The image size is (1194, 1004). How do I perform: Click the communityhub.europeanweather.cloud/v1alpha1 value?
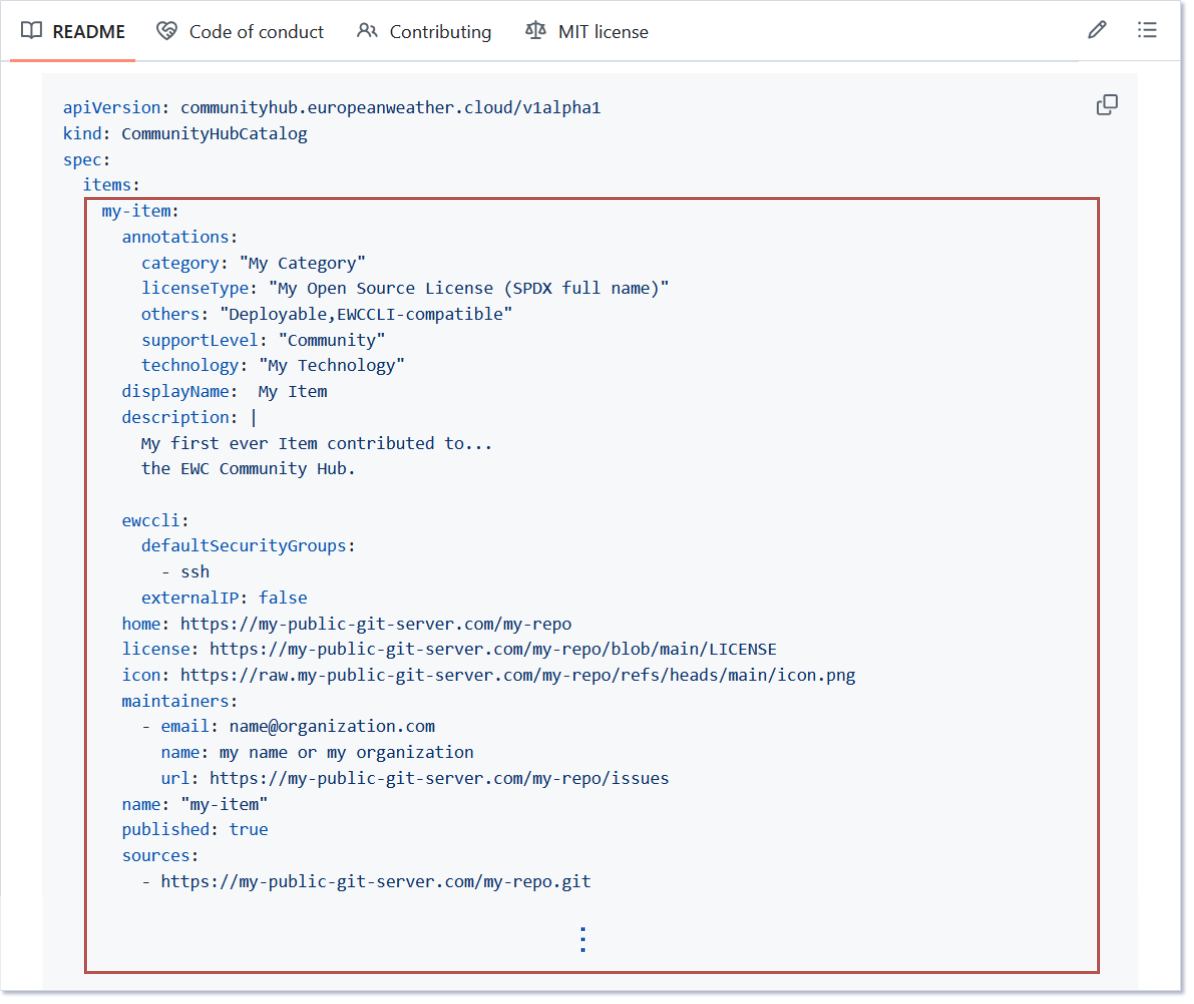[x=390, y=108]
